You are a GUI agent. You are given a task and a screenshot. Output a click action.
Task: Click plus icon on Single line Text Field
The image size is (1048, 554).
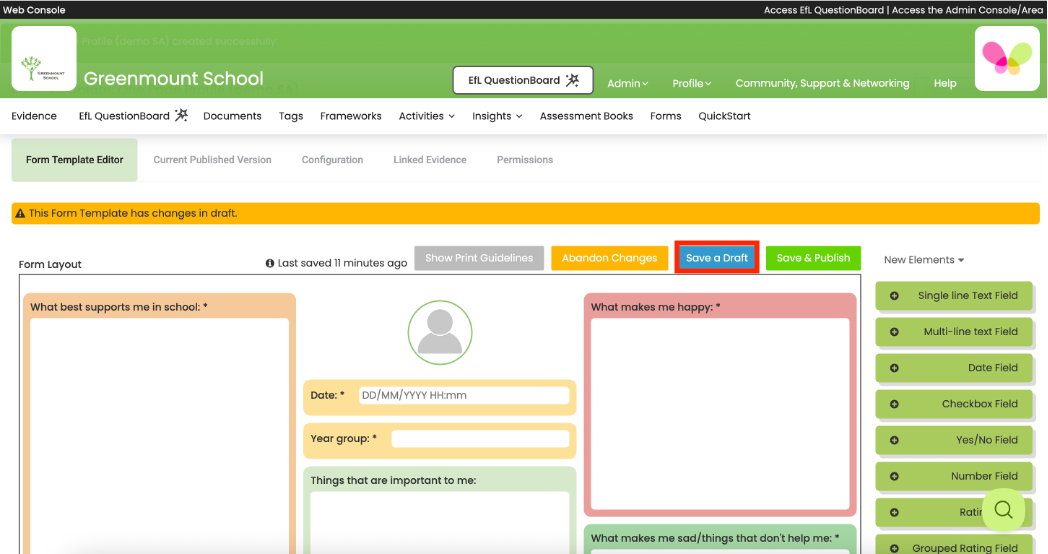click(x=894, y=295)
